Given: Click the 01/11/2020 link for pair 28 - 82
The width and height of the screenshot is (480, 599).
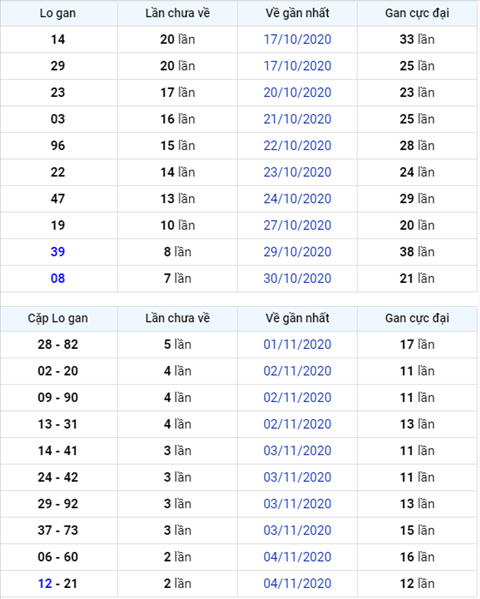Looking at the screenshot, I should tap(297, 344).
